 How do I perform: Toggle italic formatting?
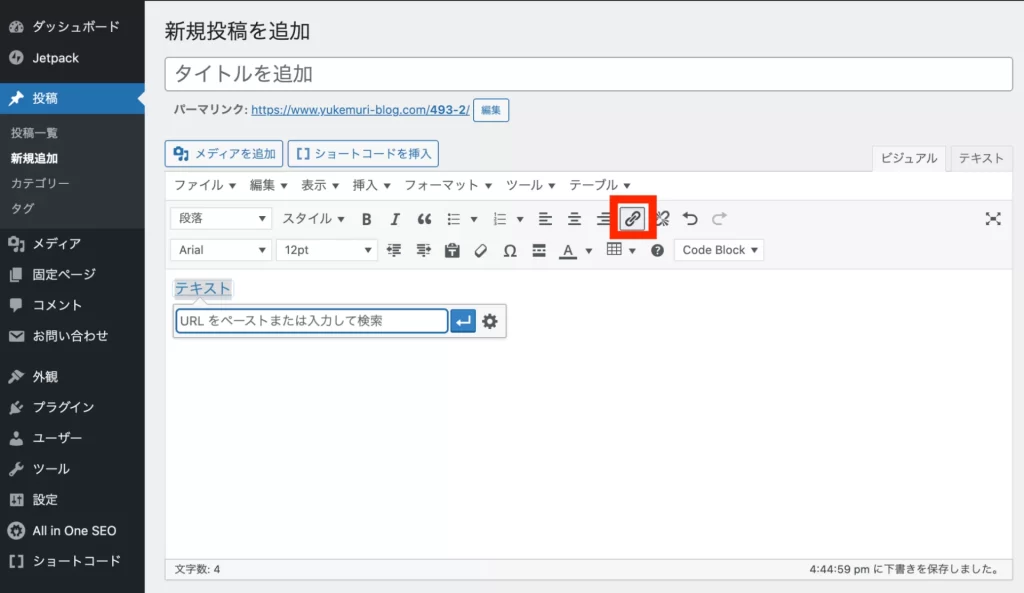click(x=395, y=219)
